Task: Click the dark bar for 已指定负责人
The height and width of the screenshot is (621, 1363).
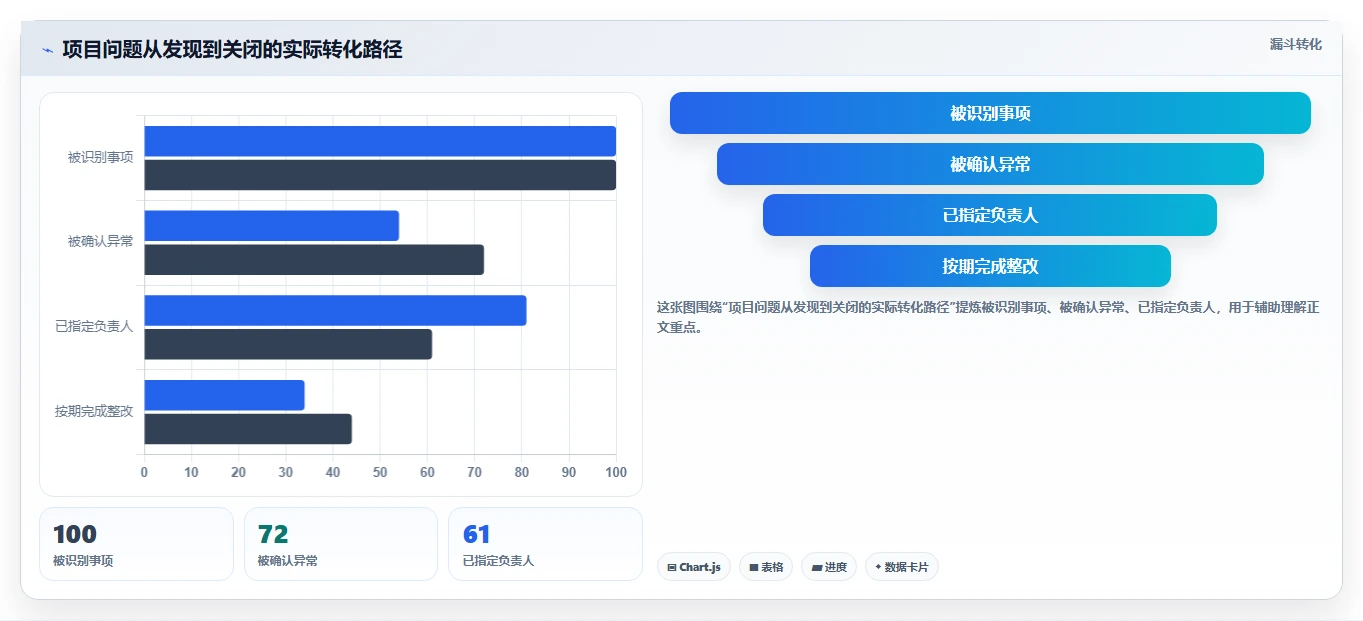Action: (288, 344)
